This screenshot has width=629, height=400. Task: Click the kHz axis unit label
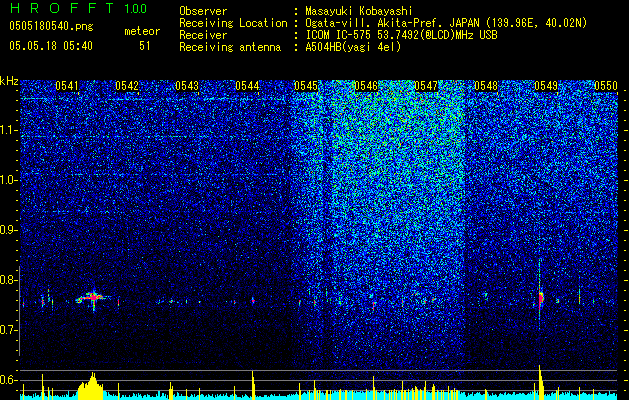point(9,81)
